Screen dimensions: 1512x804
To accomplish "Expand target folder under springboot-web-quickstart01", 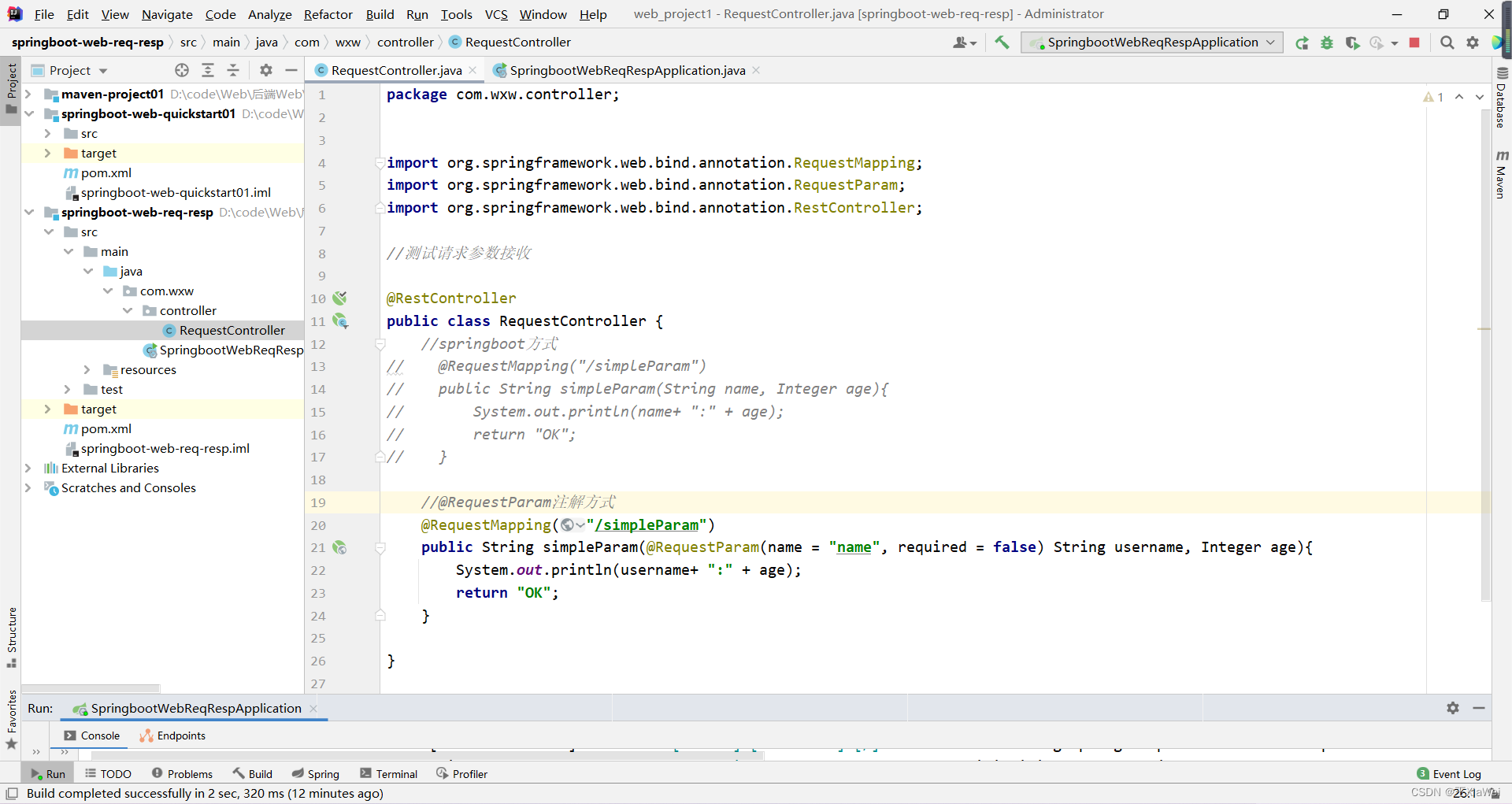I will 48,154.
